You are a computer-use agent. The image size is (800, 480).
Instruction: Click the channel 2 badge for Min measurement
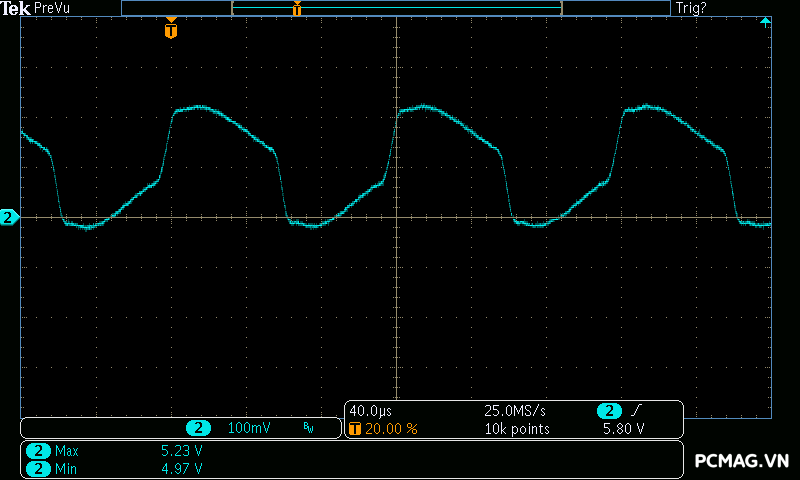coord(38,468)
